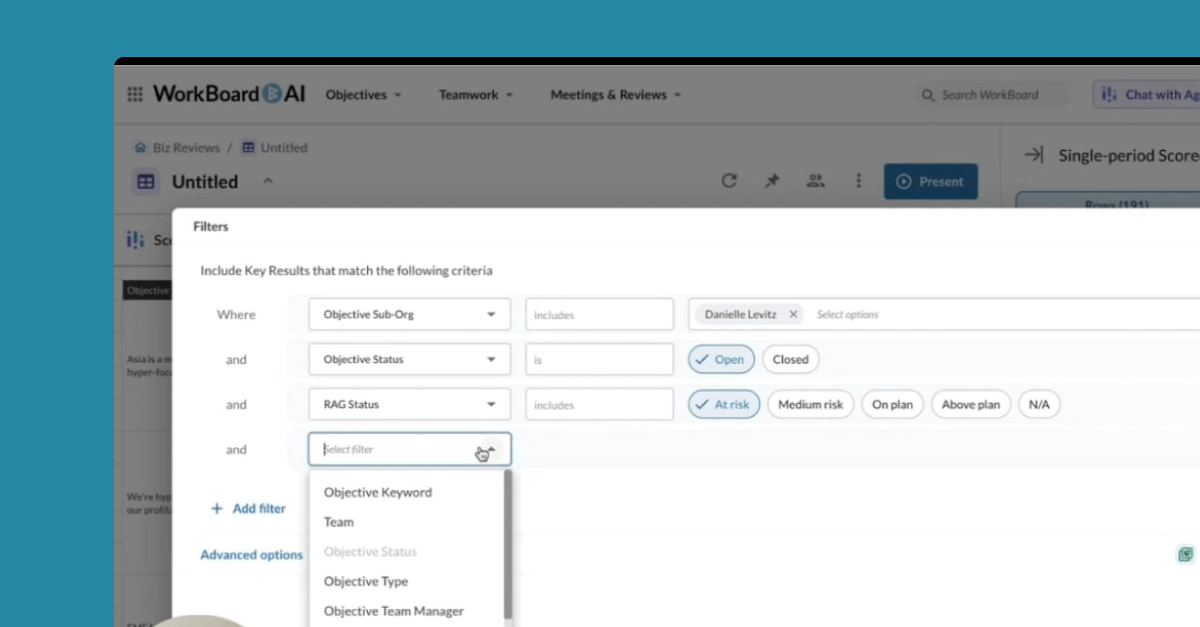1200x627 pixels.
Task: Open Search WorkBoard via the magnifier icon
Action: pos(928,95)
